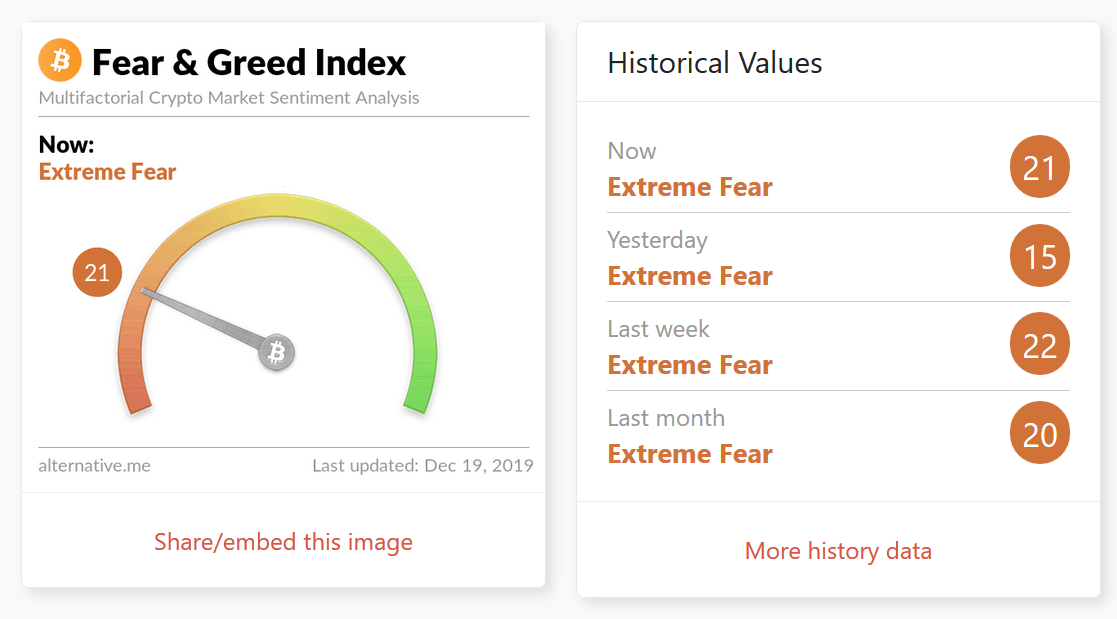Click the Yesterday value badge showing 15

tap(1040, 256)
